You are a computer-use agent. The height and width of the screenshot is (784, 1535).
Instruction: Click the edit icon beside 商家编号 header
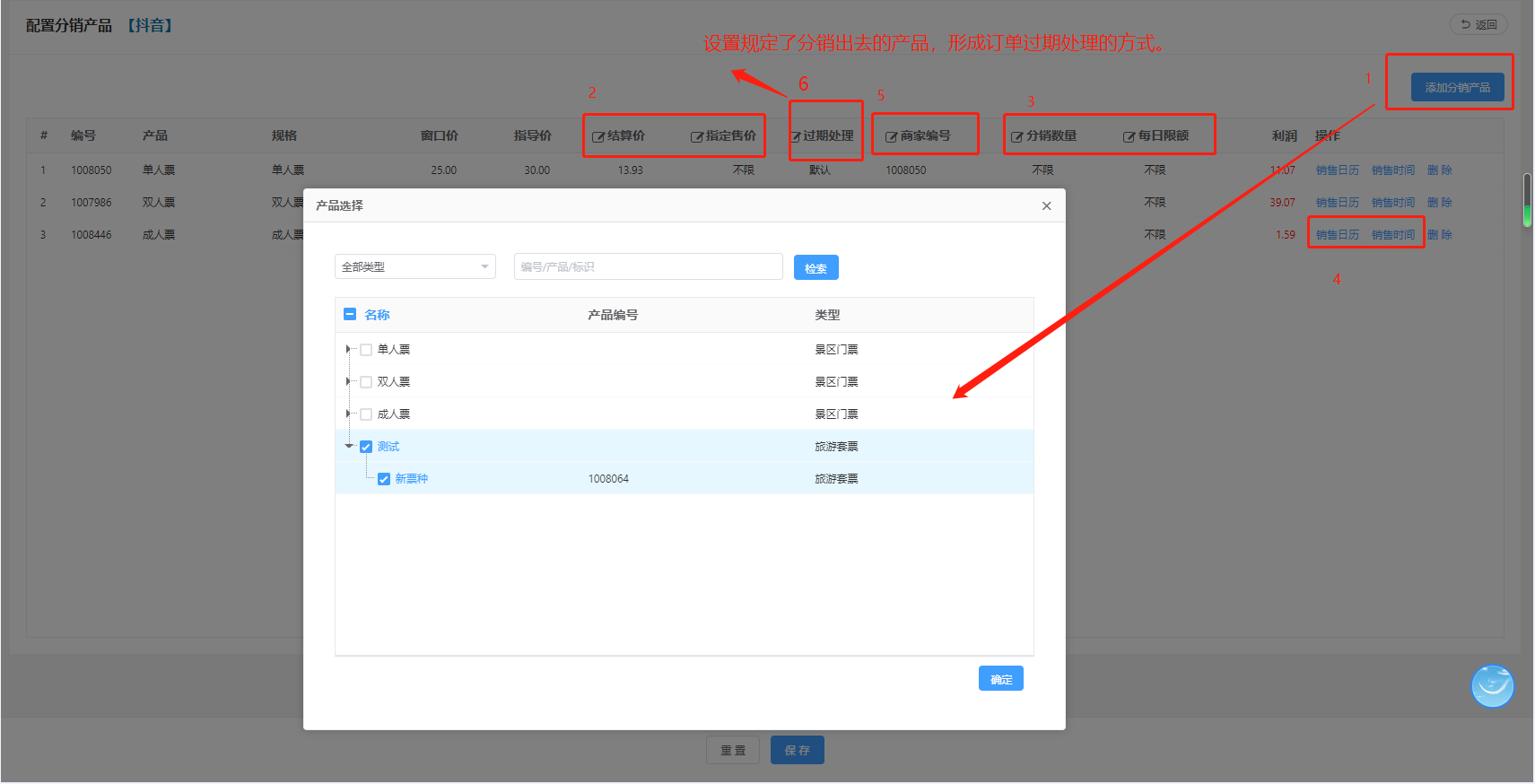[891, 137]
